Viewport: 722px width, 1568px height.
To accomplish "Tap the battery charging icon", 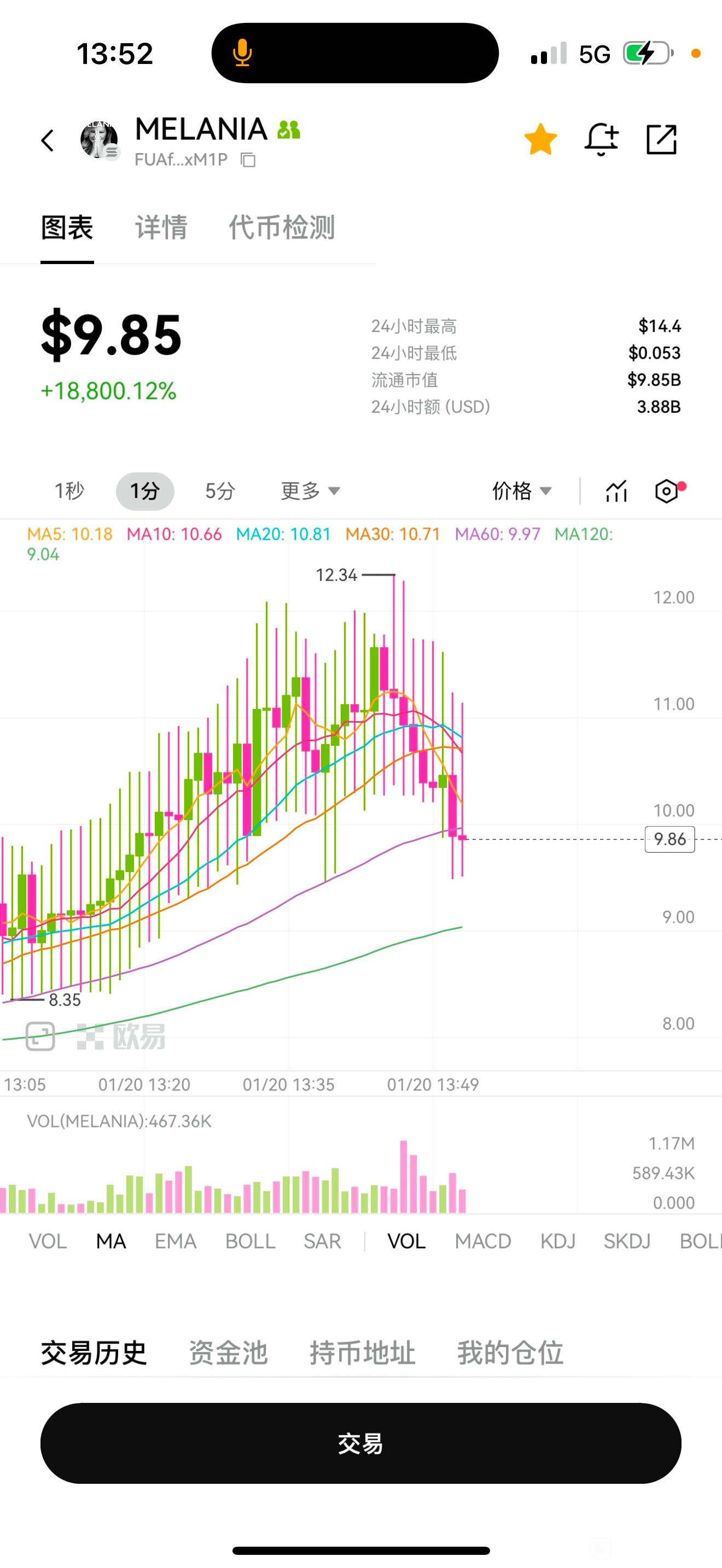I will click(648, 54).
